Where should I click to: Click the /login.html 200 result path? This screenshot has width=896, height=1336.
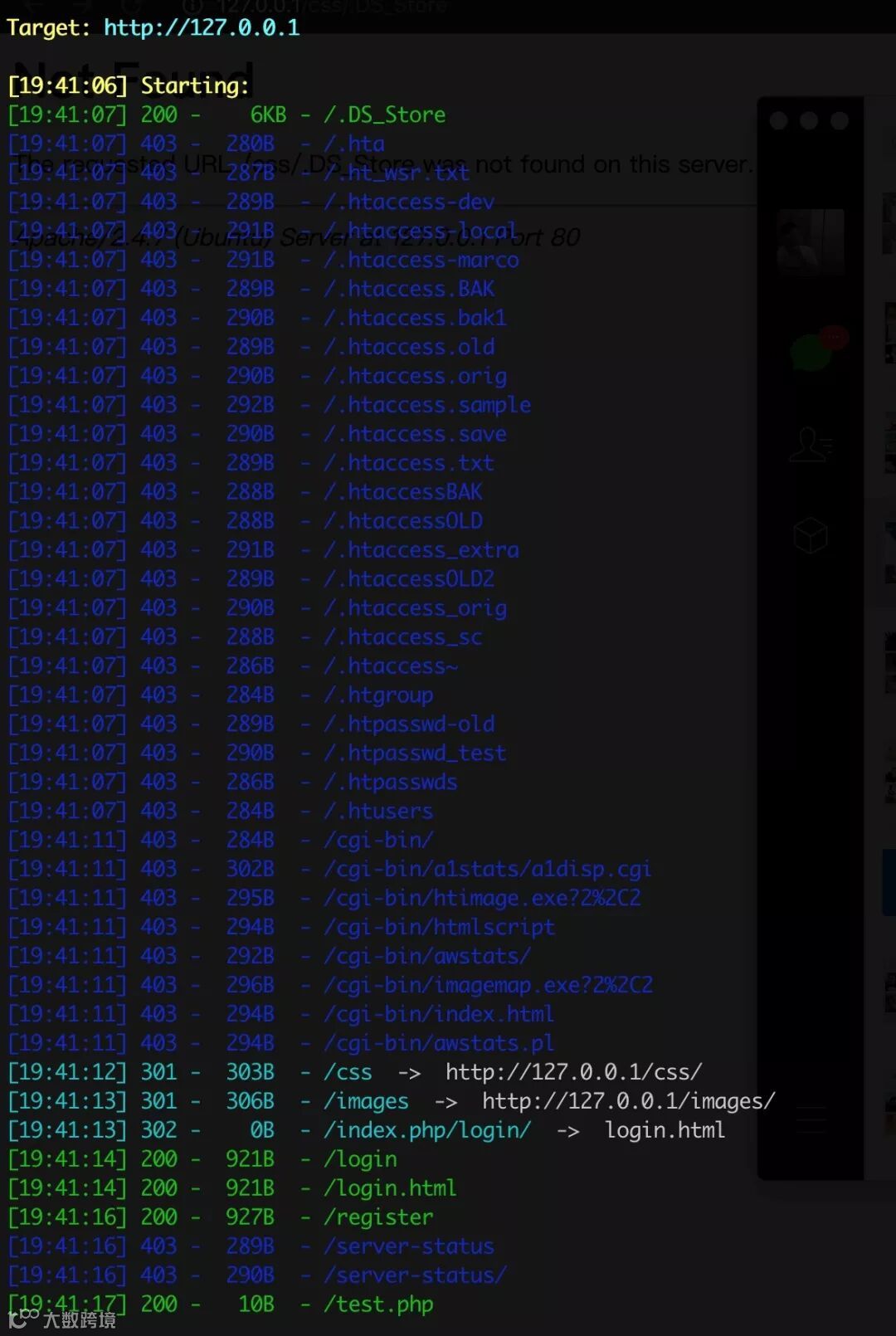click(390, 1188)
